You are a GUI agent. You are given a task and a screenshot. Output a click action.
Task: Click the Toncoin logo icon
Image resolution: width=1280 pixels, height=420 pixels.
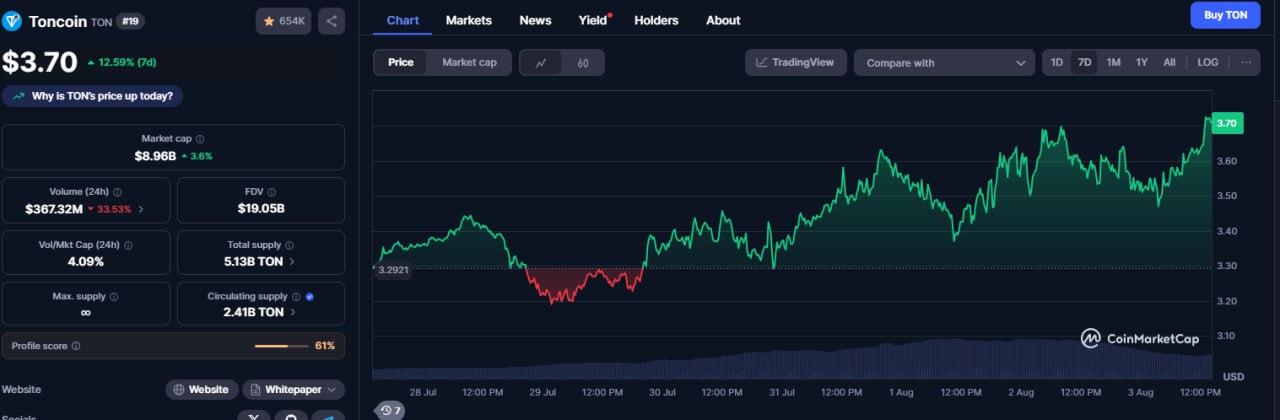(x=12, y=21)
